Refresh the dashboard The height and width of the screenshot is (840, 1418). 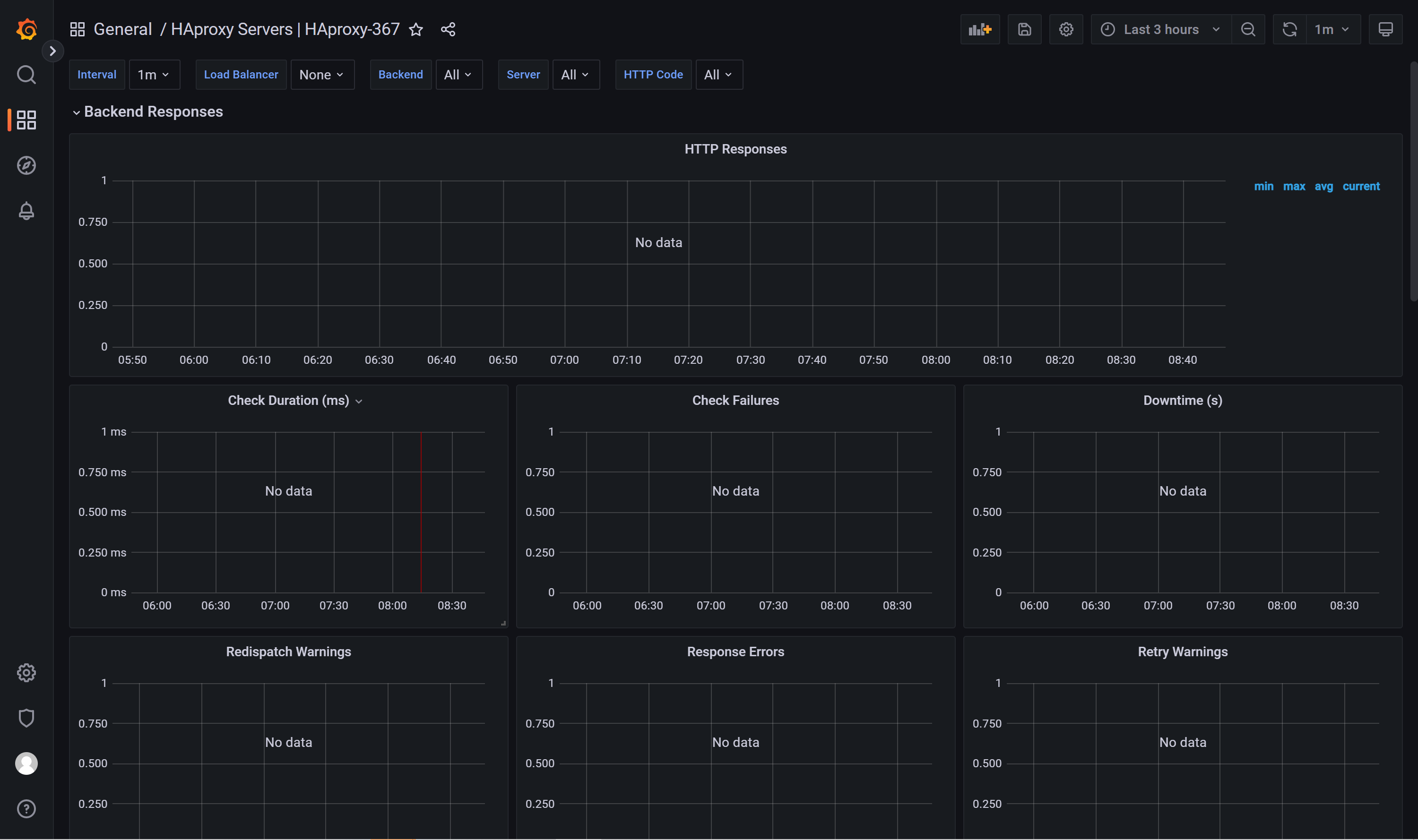click(x=1289, y=29)
